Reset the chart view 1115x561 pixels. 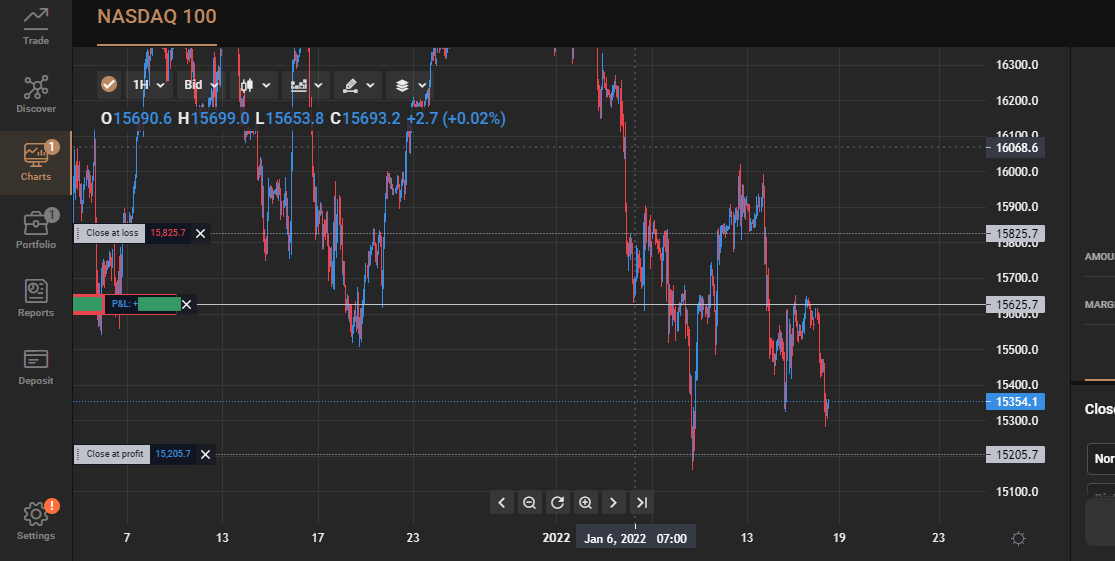(x=558, y=503)
